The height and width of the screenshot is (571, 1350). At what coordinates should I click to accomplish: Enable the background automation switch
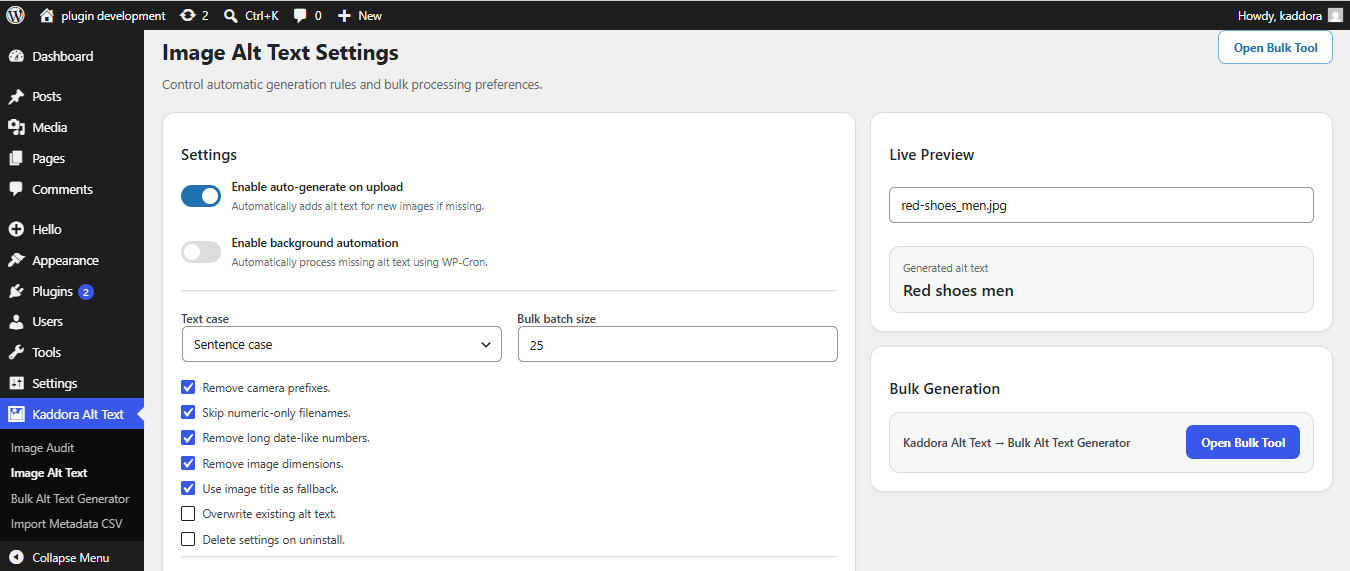tap(201, 252)
